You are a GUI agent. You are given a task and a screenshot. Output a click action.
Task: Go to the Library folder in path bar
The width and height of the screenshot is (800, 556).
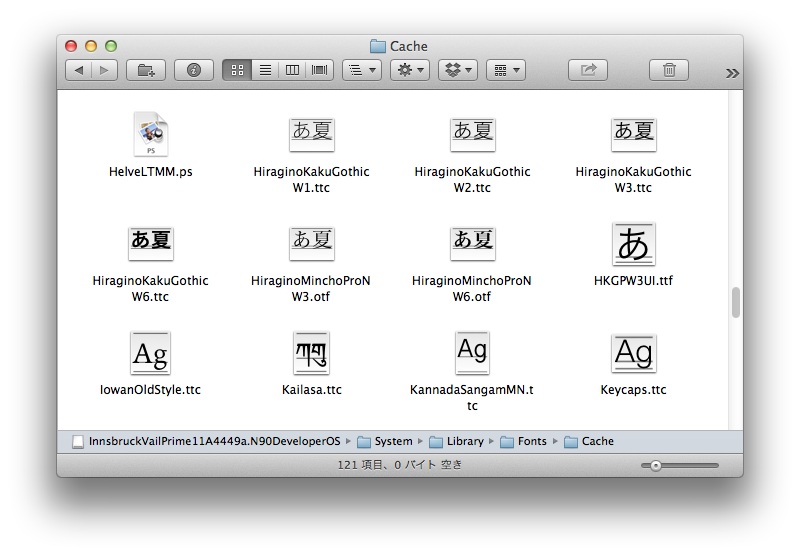click(x=457, y=442)
